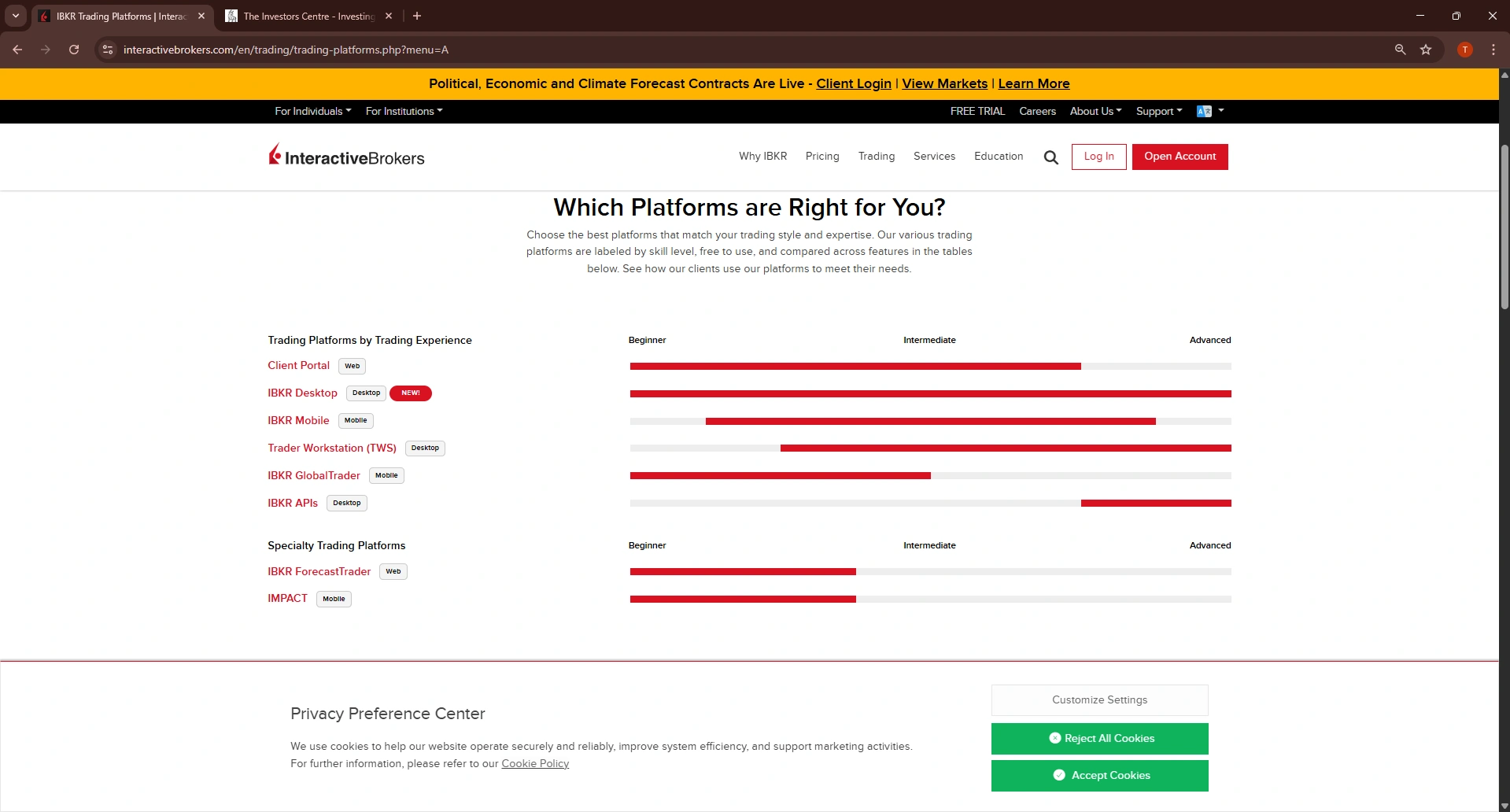This screenshot has width=1510, height=812.
Task: Go back with browser back arrow
Action: click(17, 50)
